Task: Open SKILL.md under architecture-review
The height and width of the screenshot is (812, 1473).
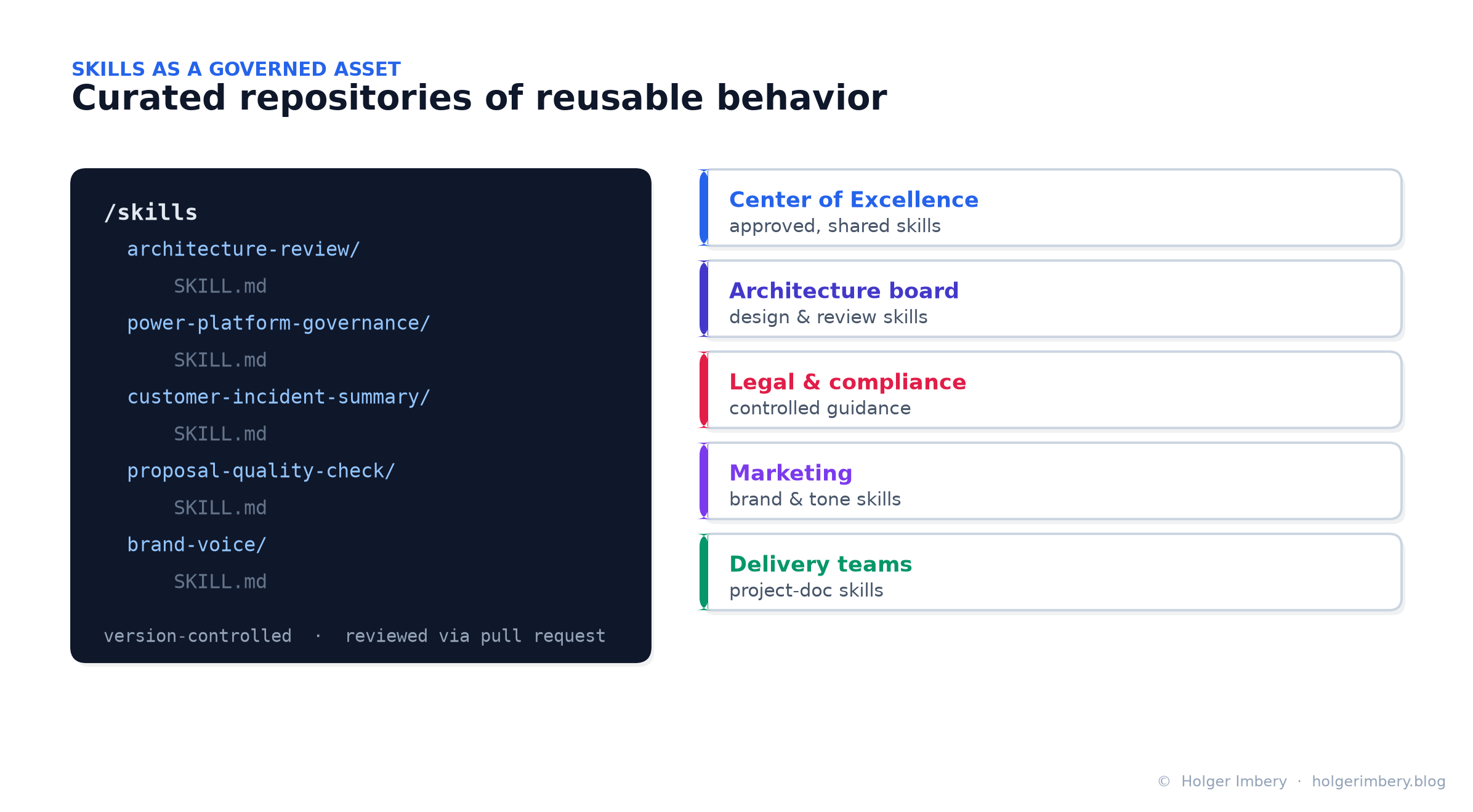Action: tap(220, 286)
